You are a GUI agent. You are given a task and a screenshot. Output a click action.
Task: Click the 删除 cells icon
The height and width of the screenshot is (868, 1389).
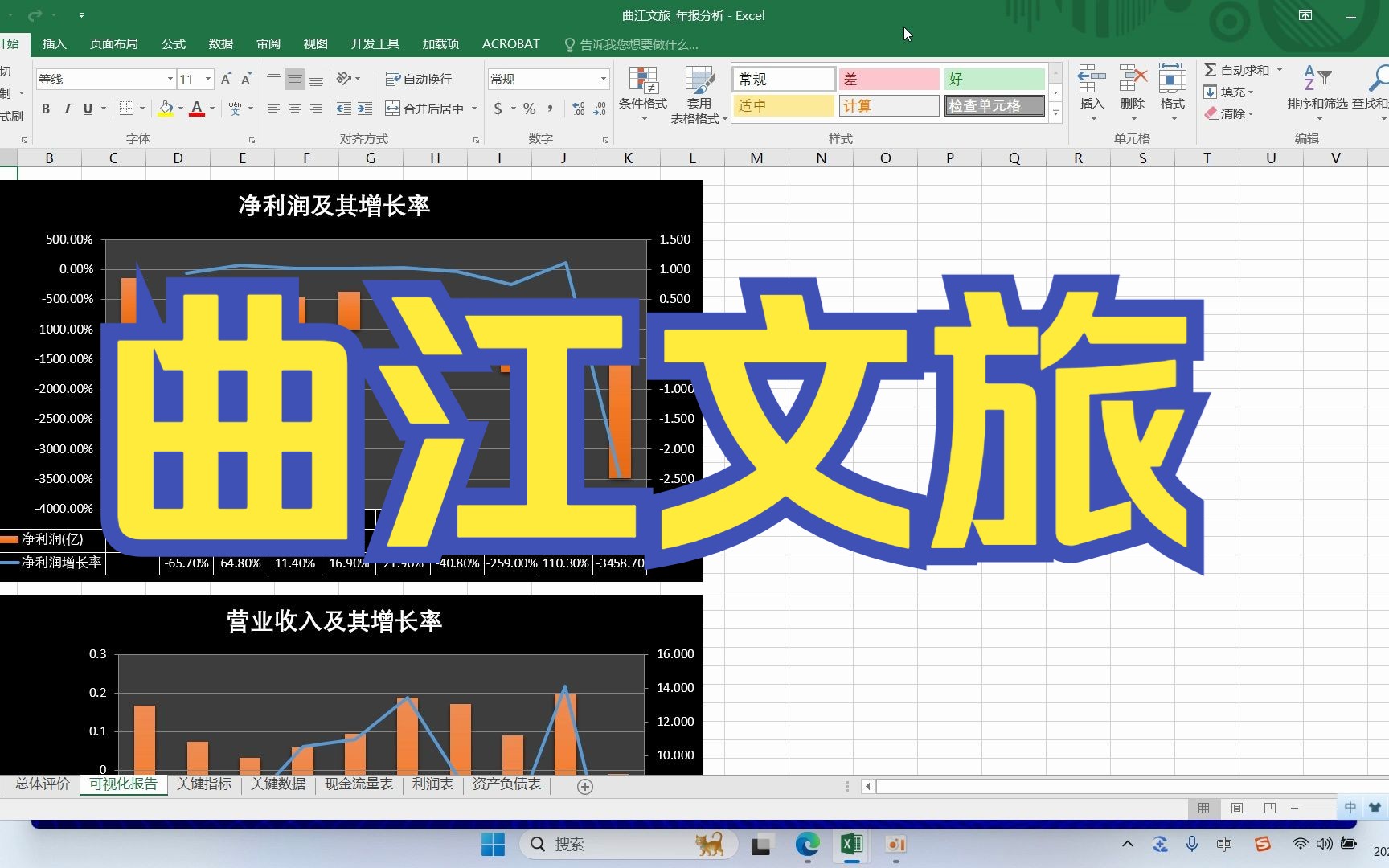click(x=1132, y=80)
